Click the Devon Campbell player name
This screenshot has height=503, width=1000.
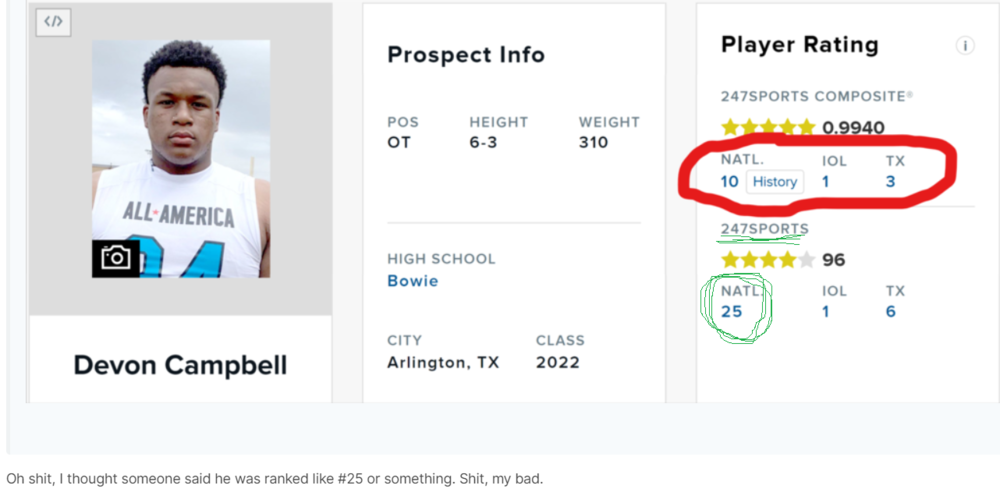[x=180, y=365]
